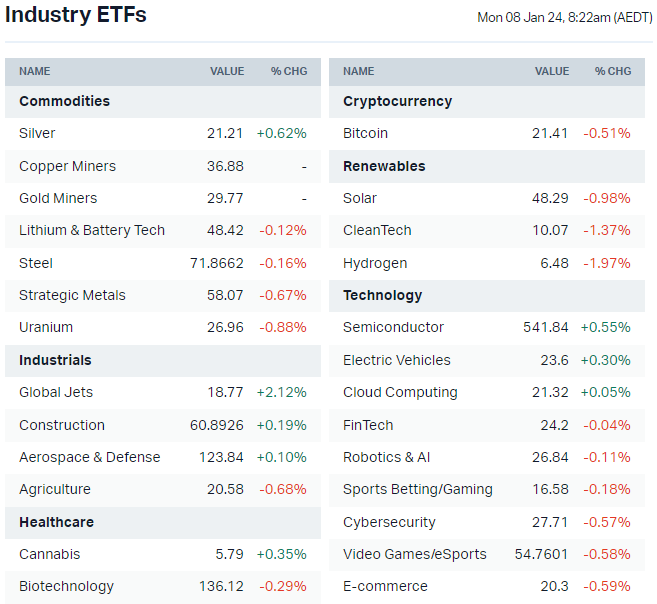The height and width of the screenshot is (604, 657).
Task: Click the Cannabis ETF name
Action: click(x=49, y=554)
